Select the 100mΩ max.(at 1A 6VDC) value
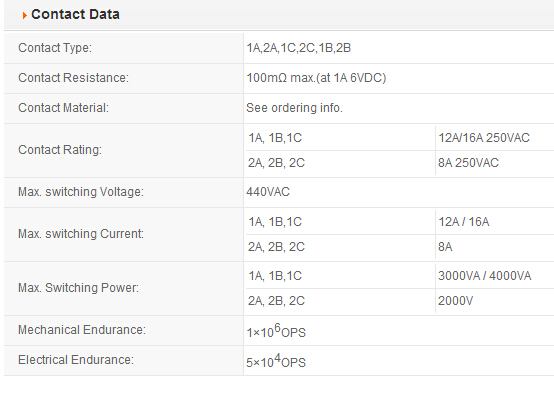Viewport: 554px width, 393px height. (x=316, y=78)
